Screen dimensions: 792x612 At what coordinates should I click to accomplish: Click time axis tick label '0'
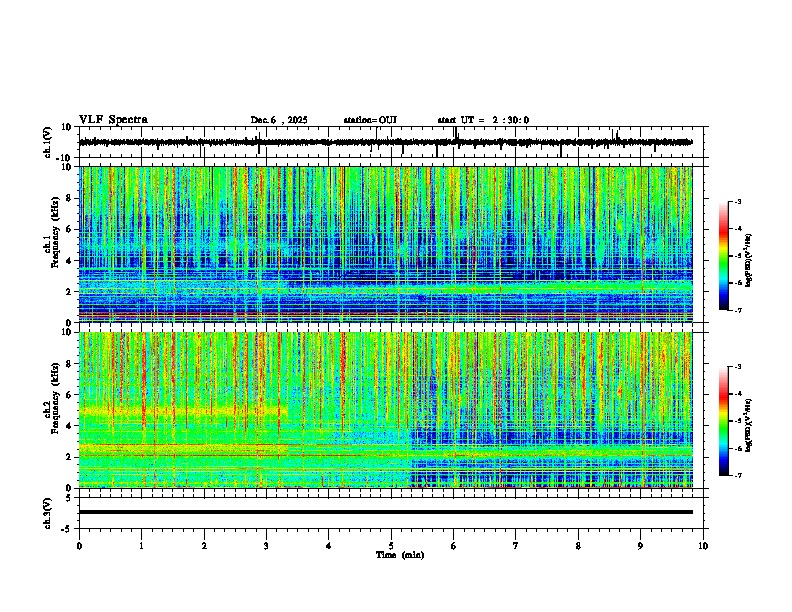click(x=79, y=546)
